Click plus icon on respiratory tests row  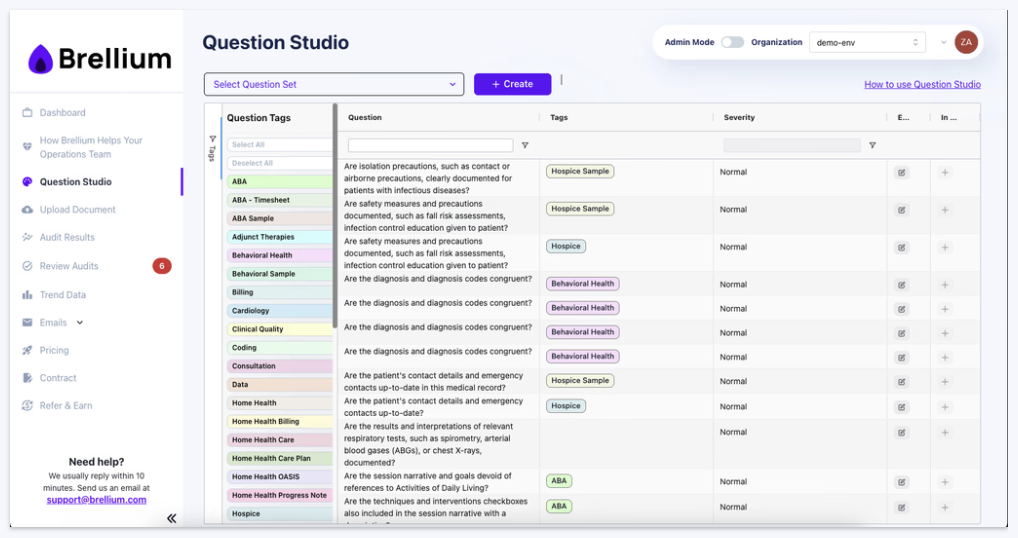click(x=945, y=433)
